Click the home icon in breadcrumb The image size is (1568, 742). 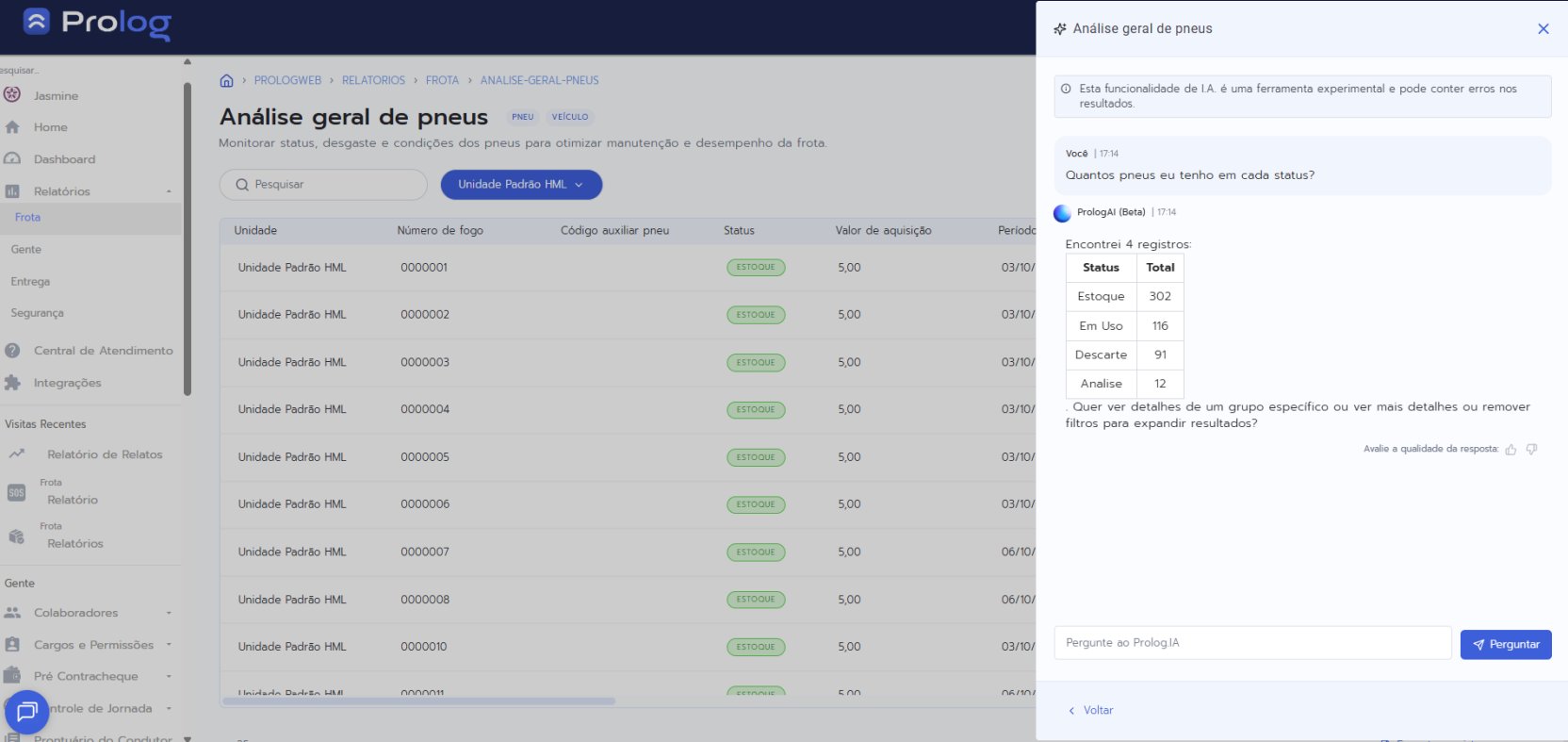[x=226, y=81]
